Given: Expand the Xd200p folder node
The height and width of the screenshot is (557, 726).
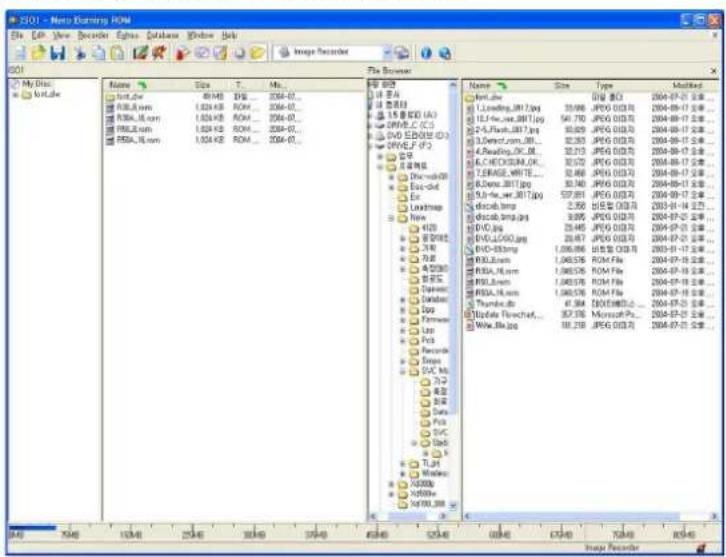Looking at the screenshot, I should (391, 484).
